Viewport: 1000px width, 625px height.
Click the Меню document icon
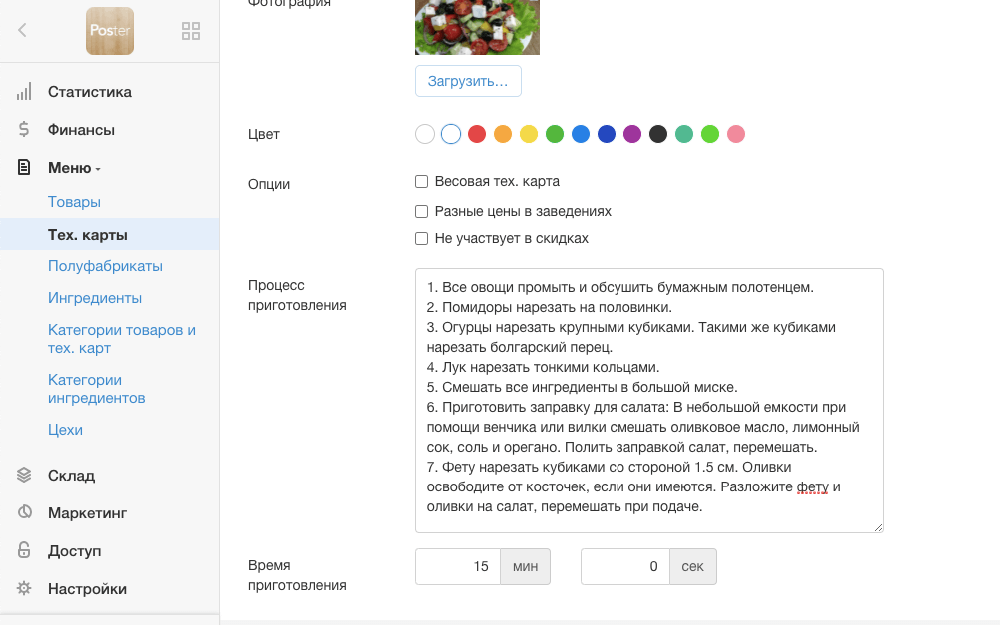pos(25,167)
